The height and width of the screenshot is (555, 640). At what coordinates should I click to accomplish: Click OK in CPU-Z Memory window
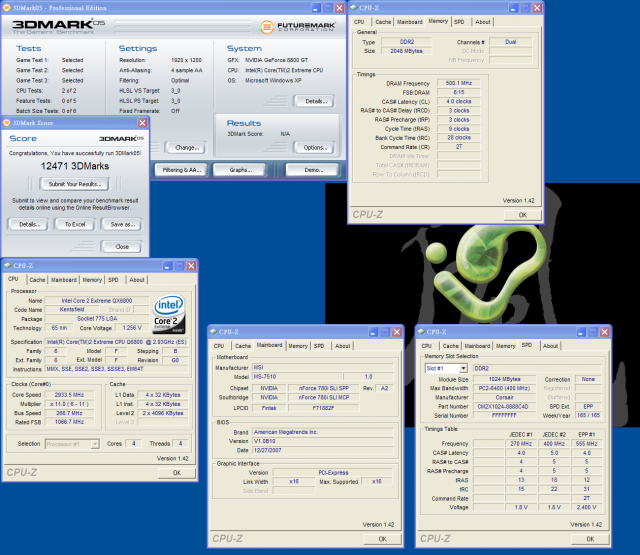(x=522, y=215)
